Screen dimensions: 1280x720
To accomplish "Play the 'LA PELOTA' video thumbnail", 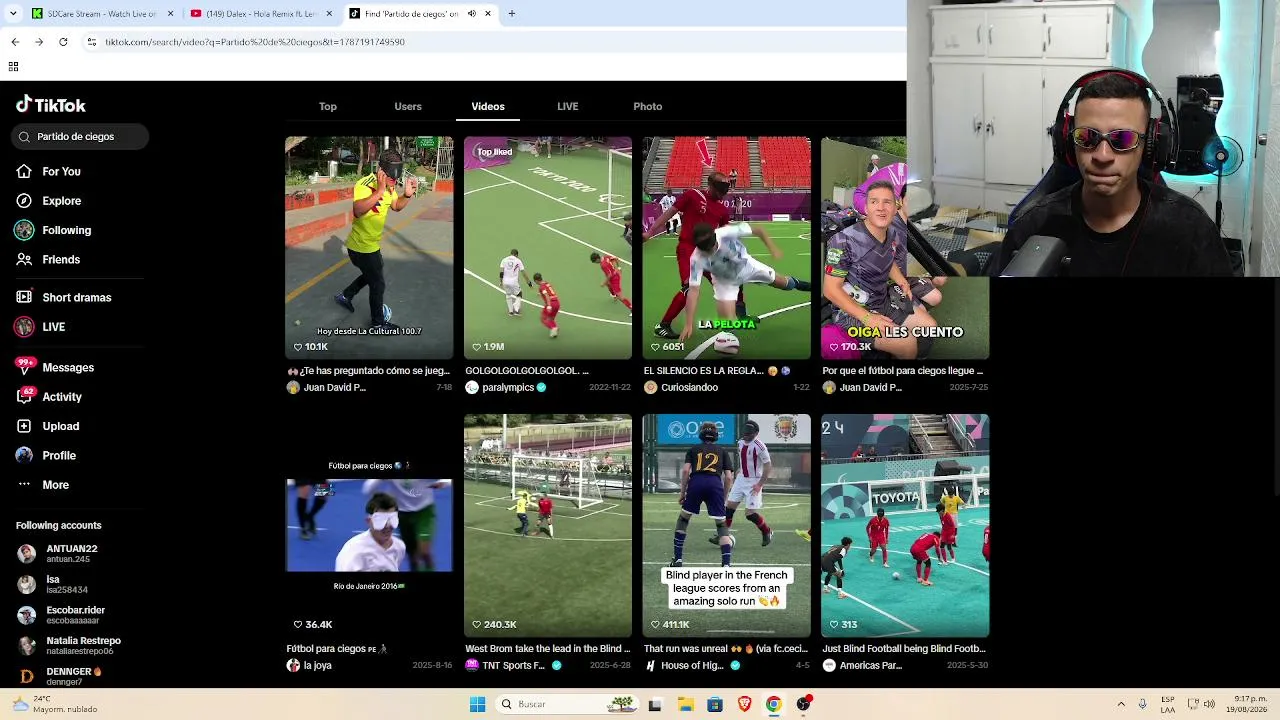I will click(727, 248).
